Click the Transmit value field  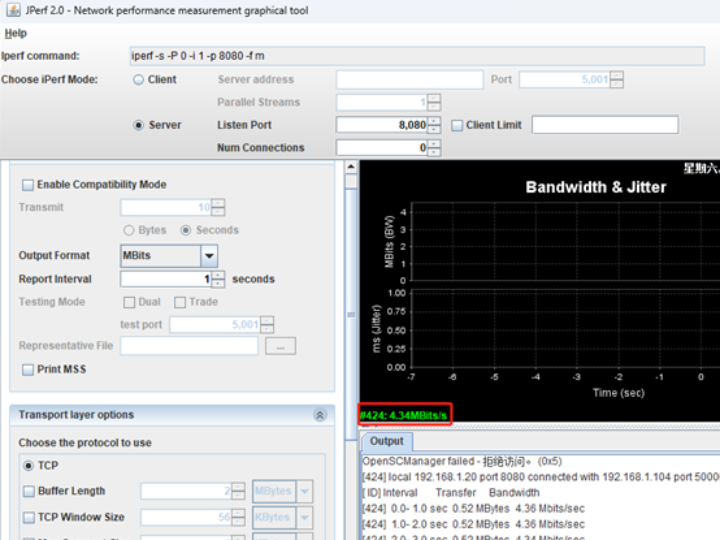coord(166,207)
